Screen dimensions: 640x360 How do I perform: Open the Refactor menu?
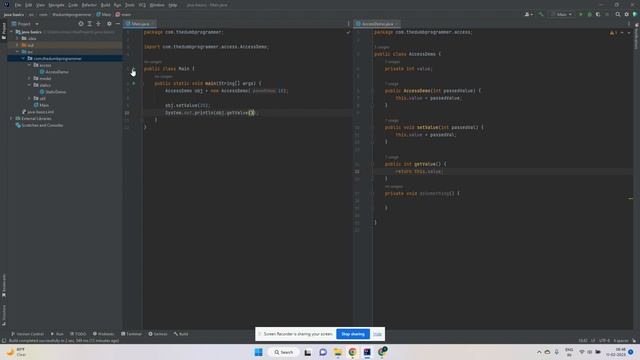[89, 5]
